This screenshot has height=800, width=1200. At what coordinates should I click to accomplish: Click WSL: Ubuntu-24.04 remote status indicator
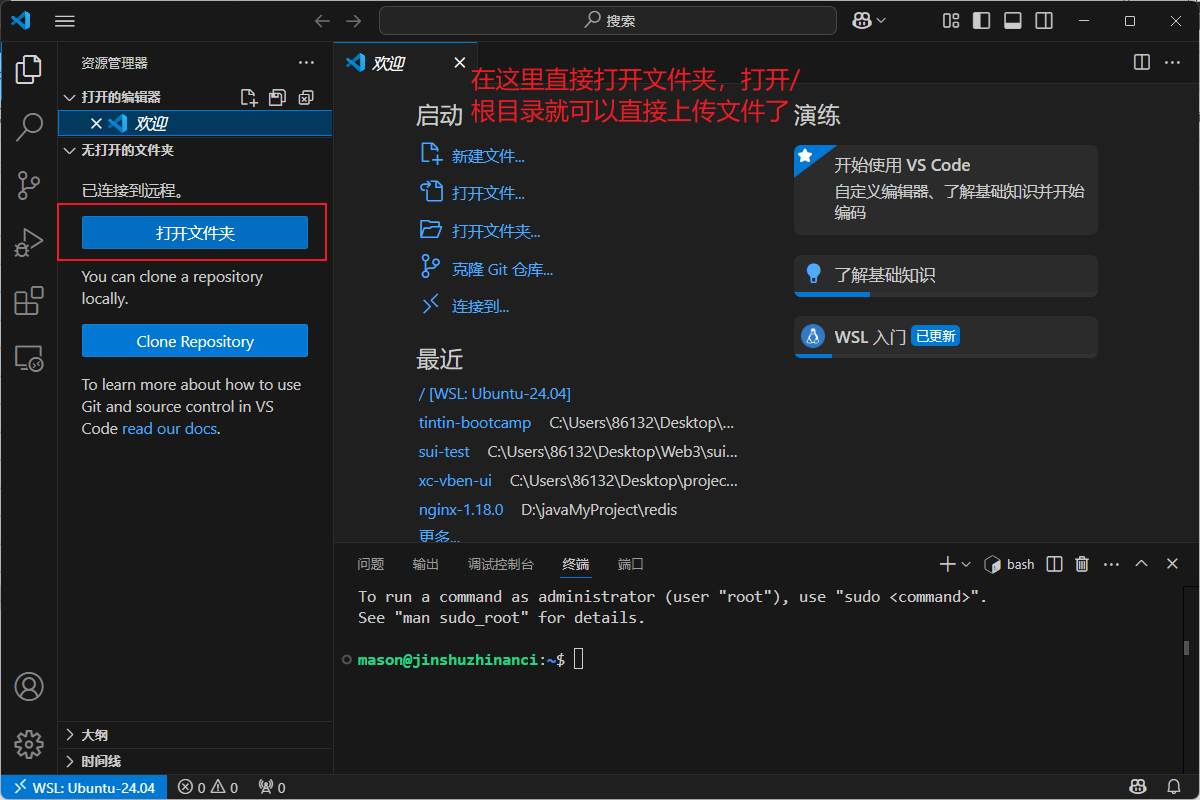coord(84,787)
